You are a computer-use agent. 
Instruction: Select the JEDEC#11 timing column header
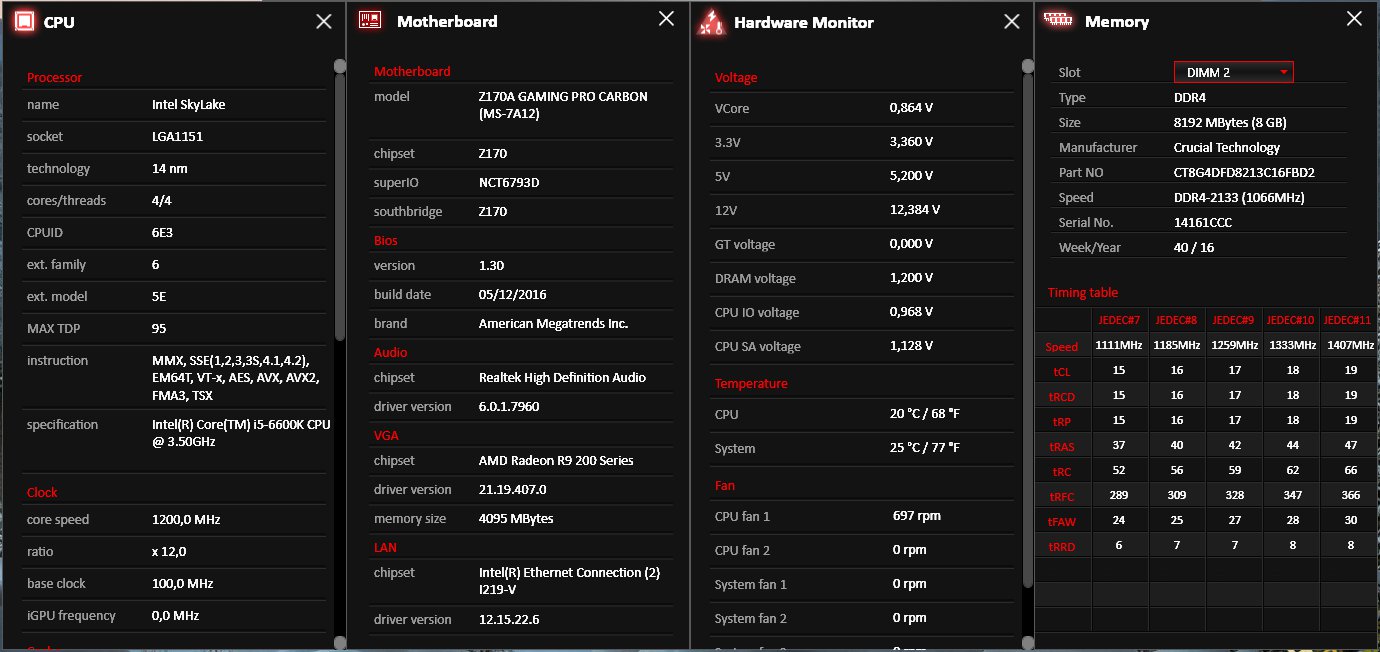[x=1347, y=320]
